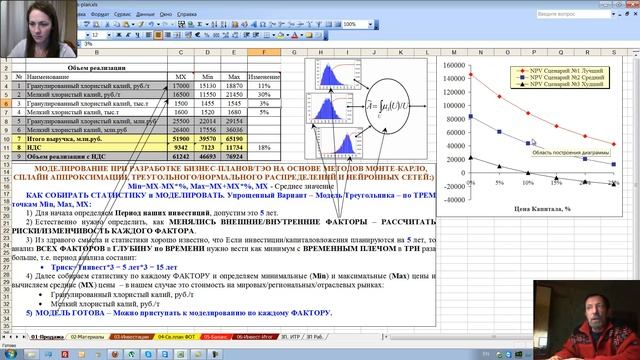Viewport: 640px width, 360px height.
Task: Click the Sort Descending icon
Action: (223, 24)
